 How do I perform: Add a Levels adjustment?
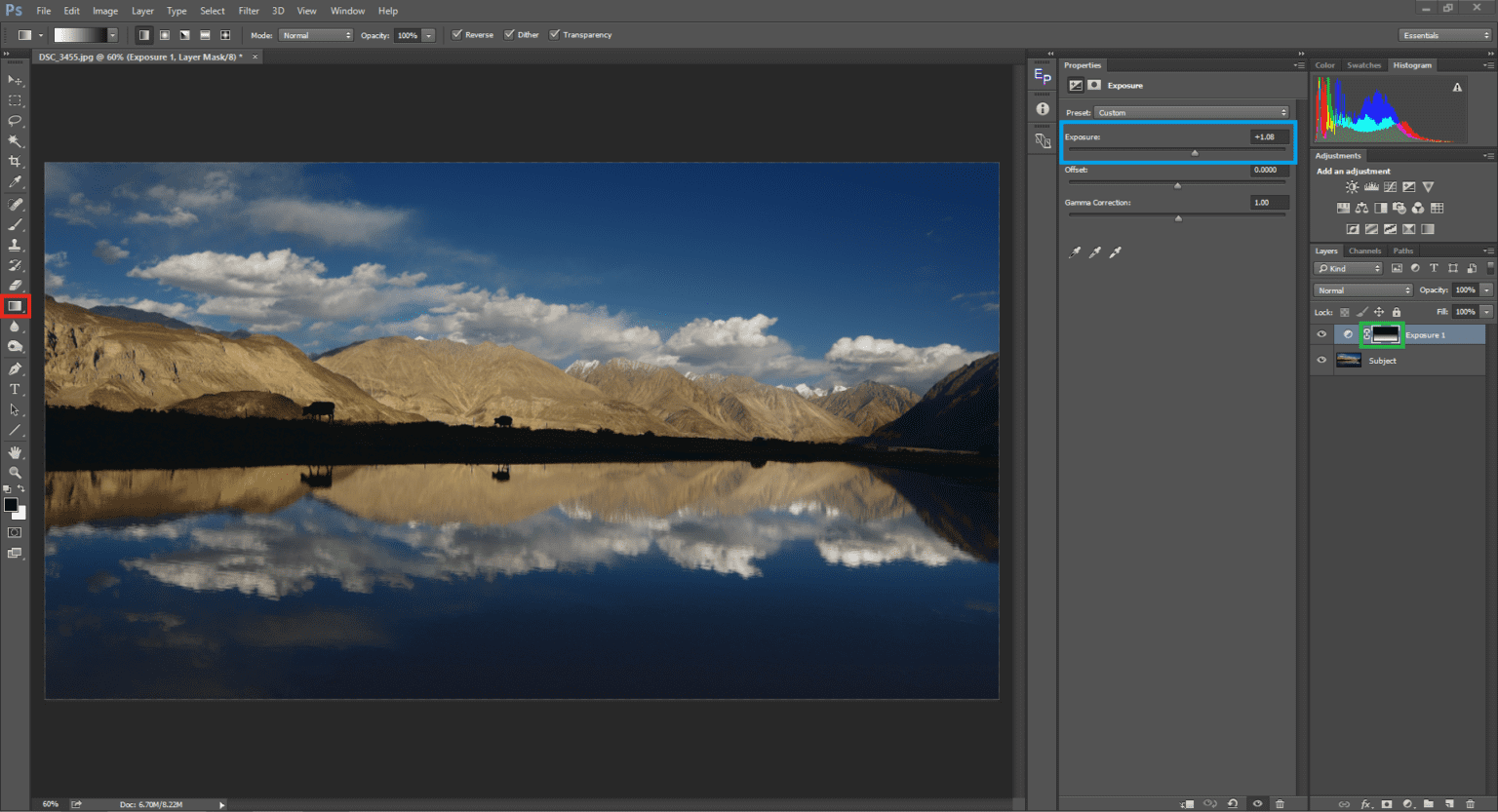1371,187
